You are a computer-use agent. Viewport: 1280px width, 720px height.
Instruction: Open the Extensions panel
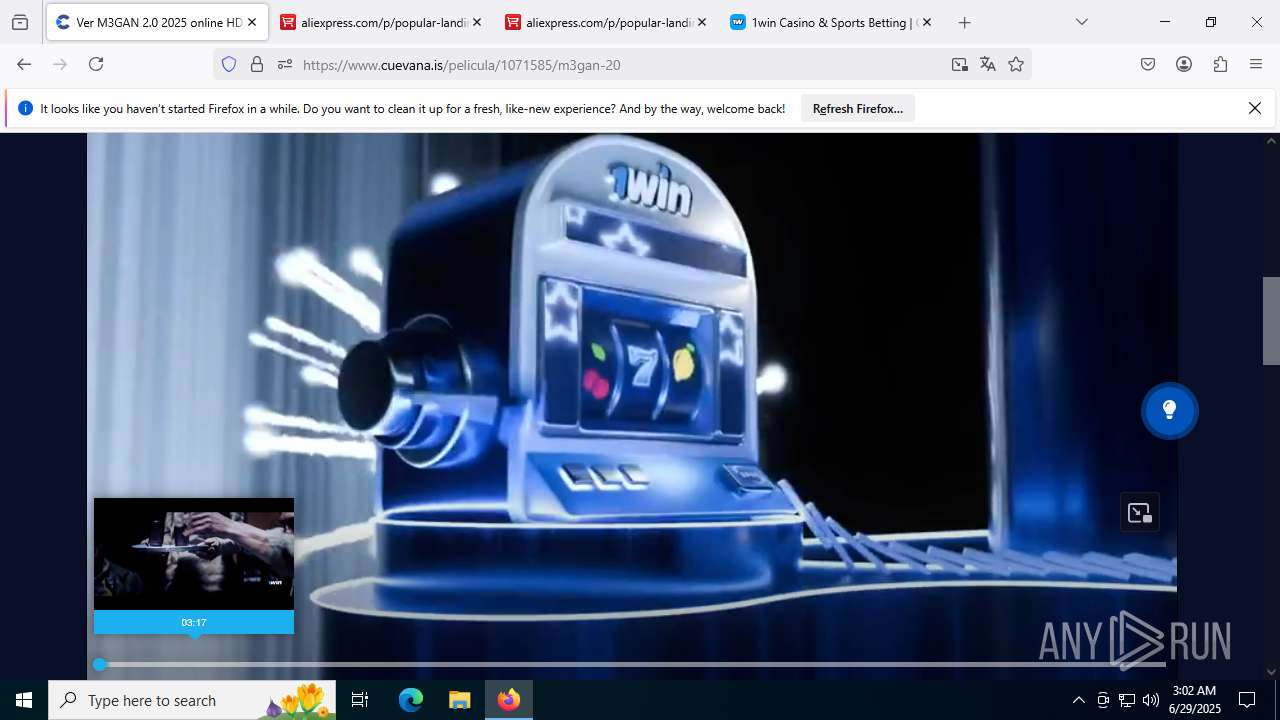(1220, 64)
